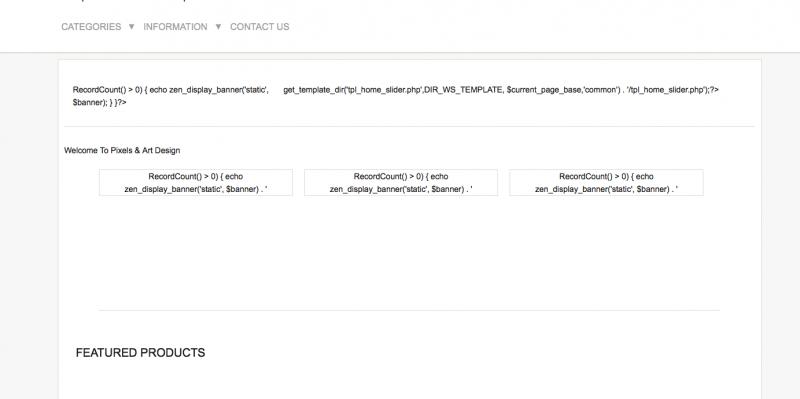Go to the CONTACT US page
Image resolution: width=800 pixels, height=399 pixels.
coord(260,27)
